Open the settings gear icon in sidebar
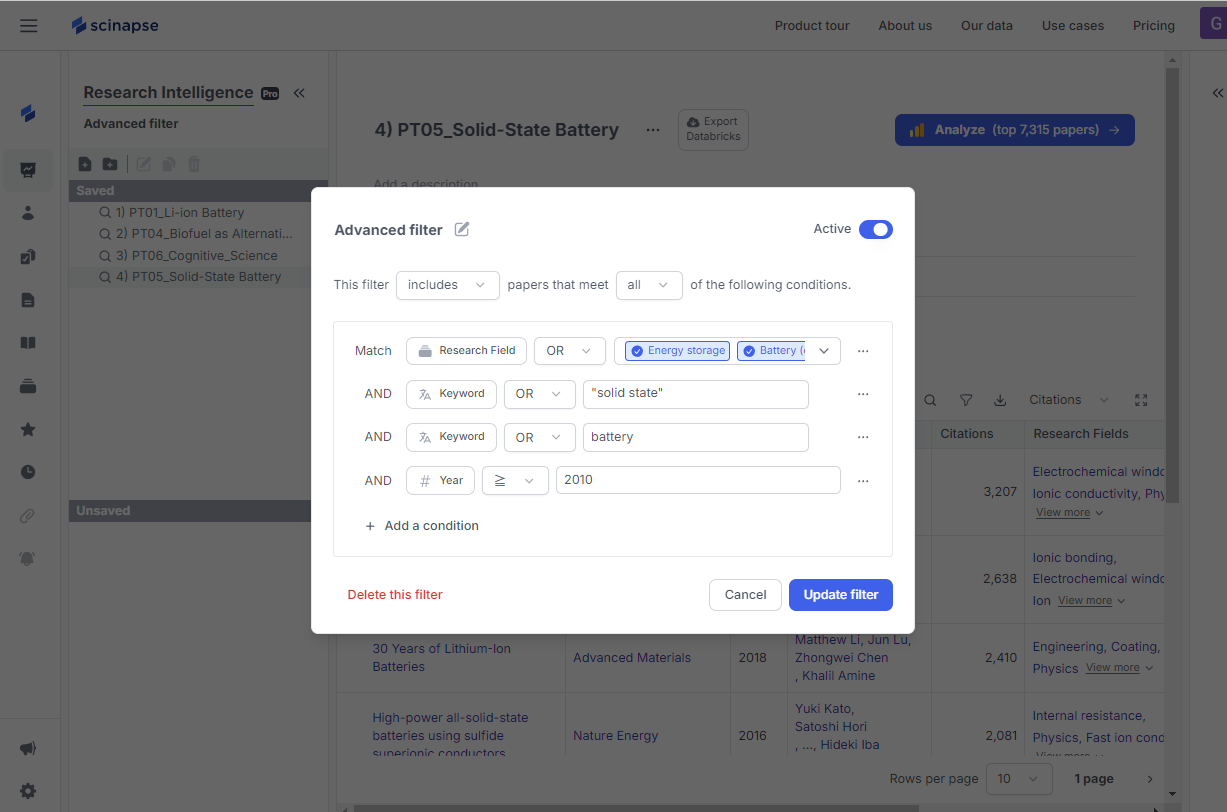Image resolution: width=1227 pixels, height=812 pixels. [x=28, y=791]
